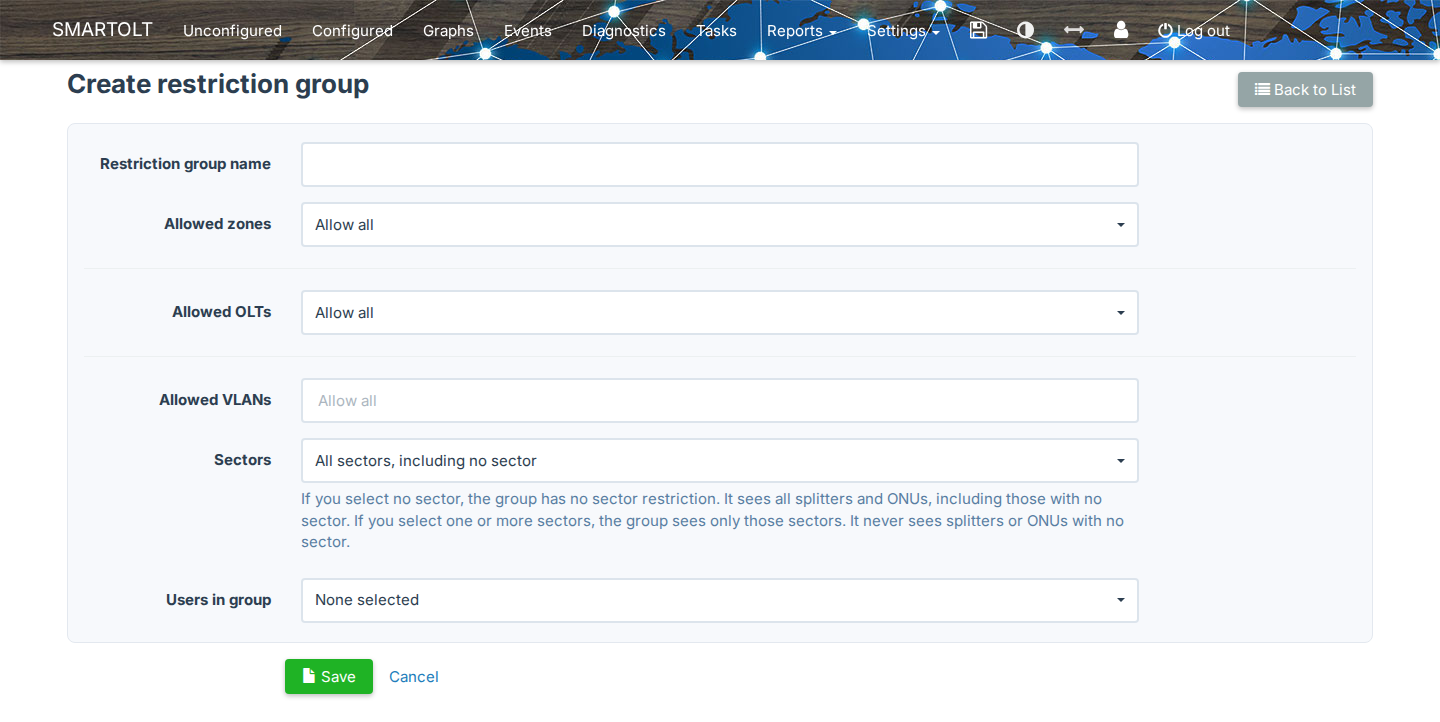Open the Allowed OLTs dropdown
The image size is (1440, 722).
click(x=720, y=312)
